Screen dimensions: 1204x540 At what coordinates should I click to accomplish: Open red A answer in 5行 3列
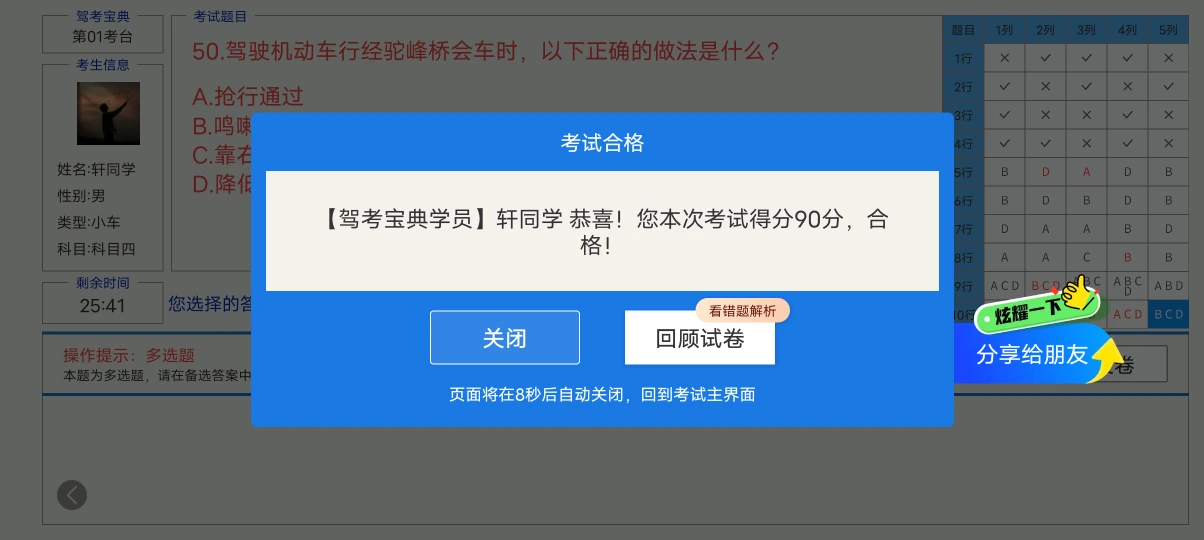point(1086,172)
